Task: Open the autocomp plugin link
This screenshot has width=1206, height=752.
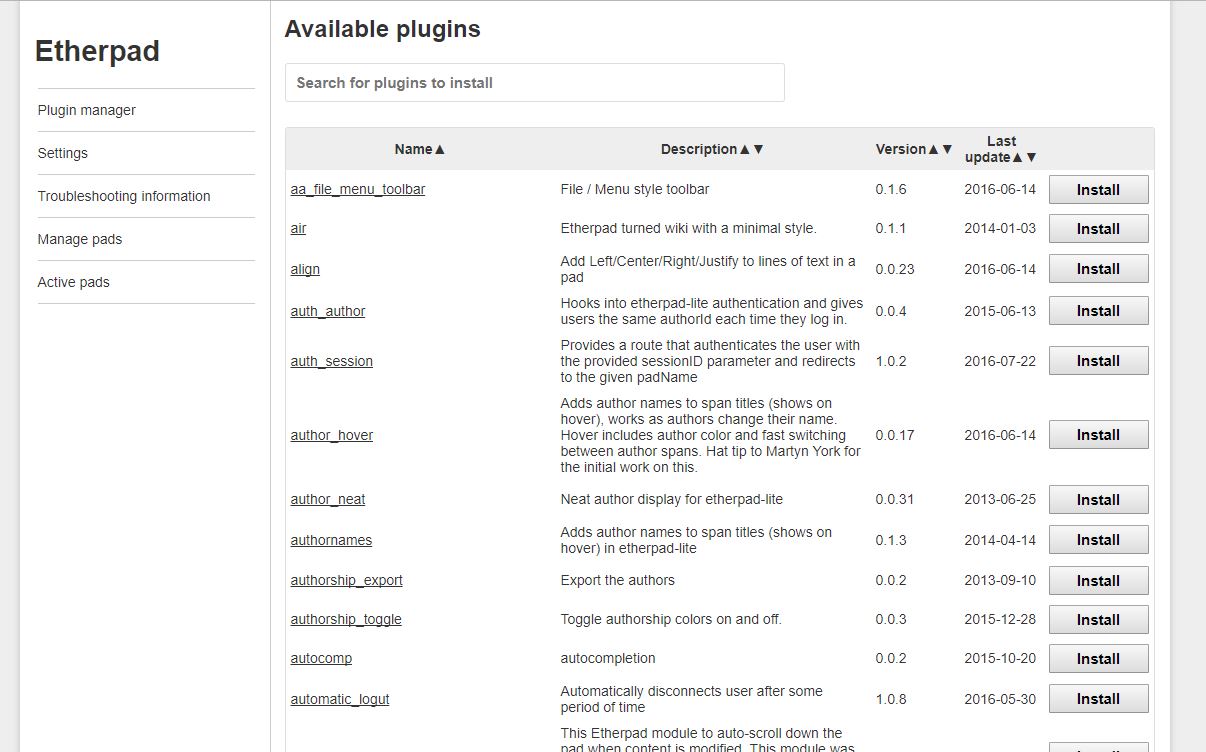Action: 321,658
